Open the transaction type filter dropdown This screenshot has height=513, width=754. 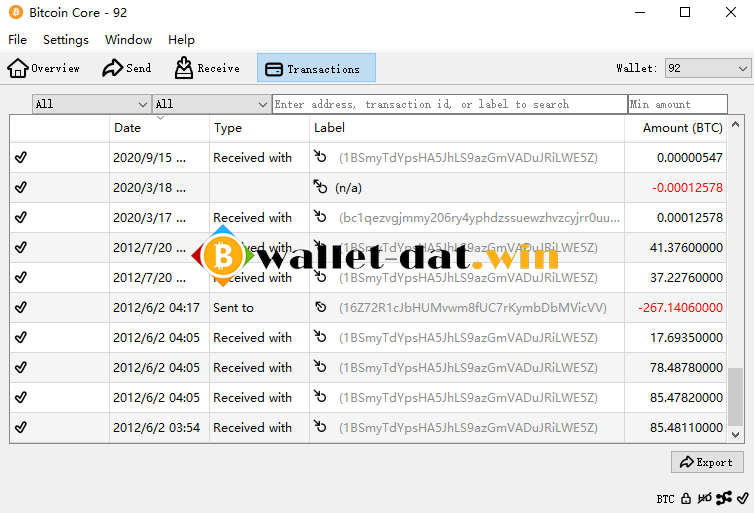pos(211,104)
